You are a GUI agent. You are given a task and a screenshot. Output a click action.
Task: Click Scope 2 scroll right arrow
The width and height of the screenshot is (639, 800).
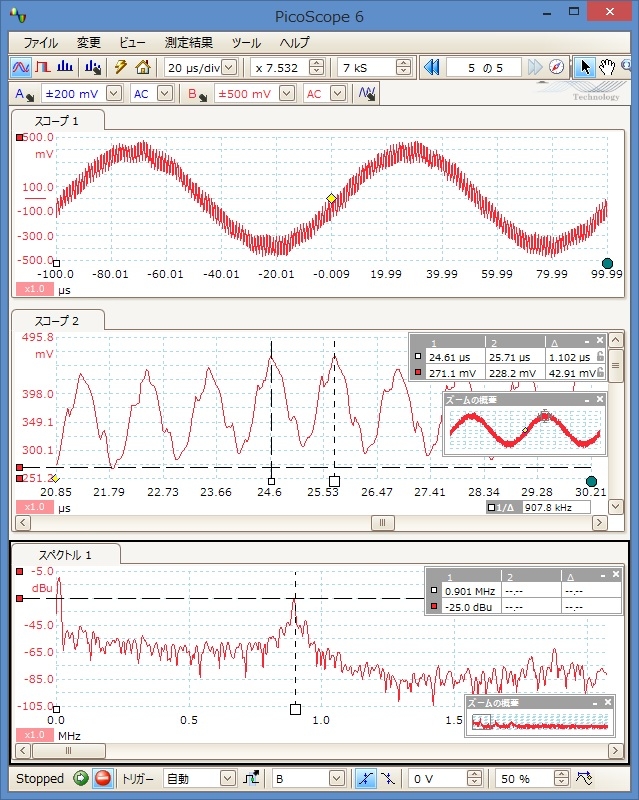click(x=600, y=522)
